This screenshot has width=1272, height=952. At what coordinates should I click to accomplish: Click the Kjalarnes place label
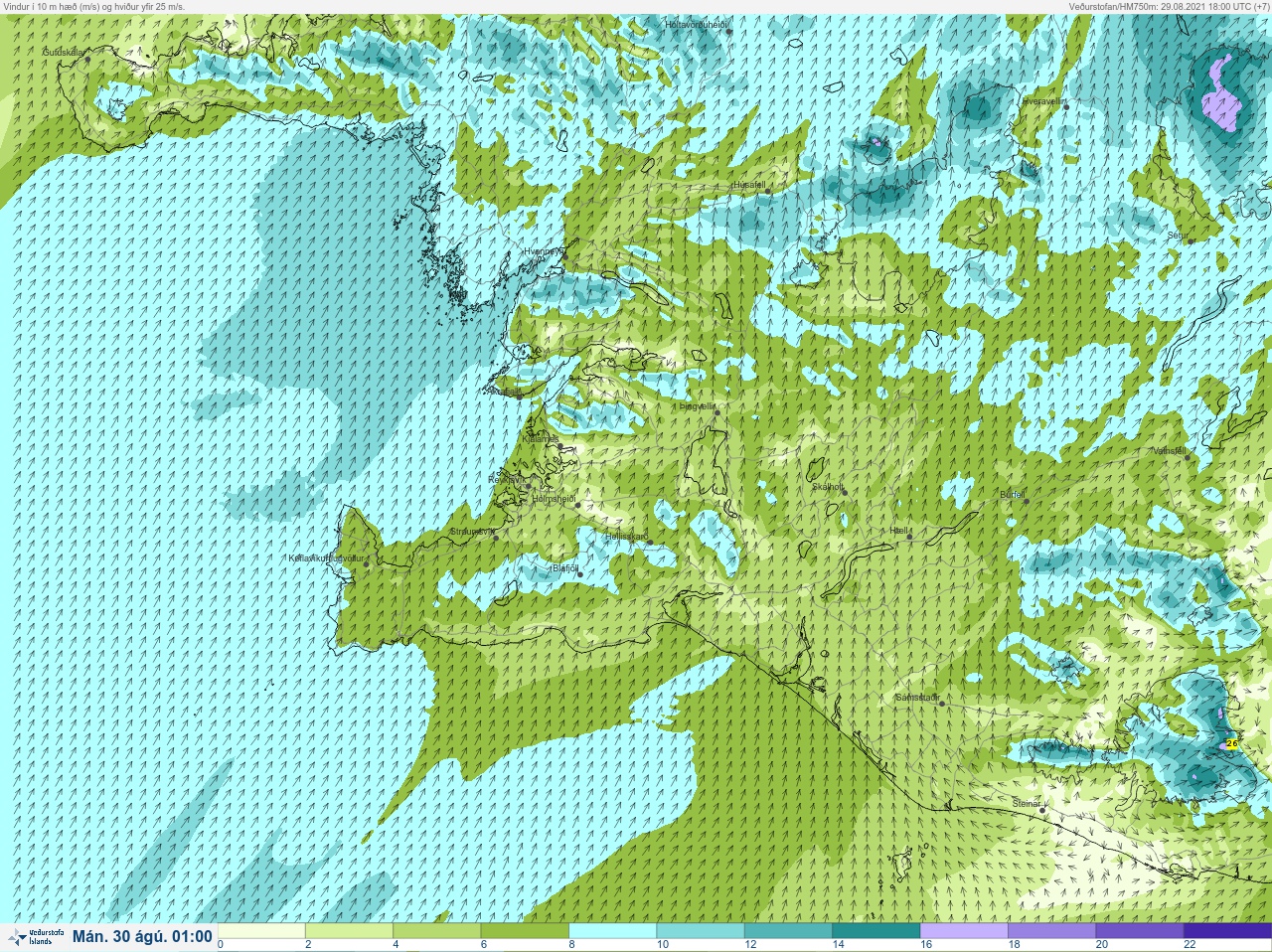click(x=541, y=438)
